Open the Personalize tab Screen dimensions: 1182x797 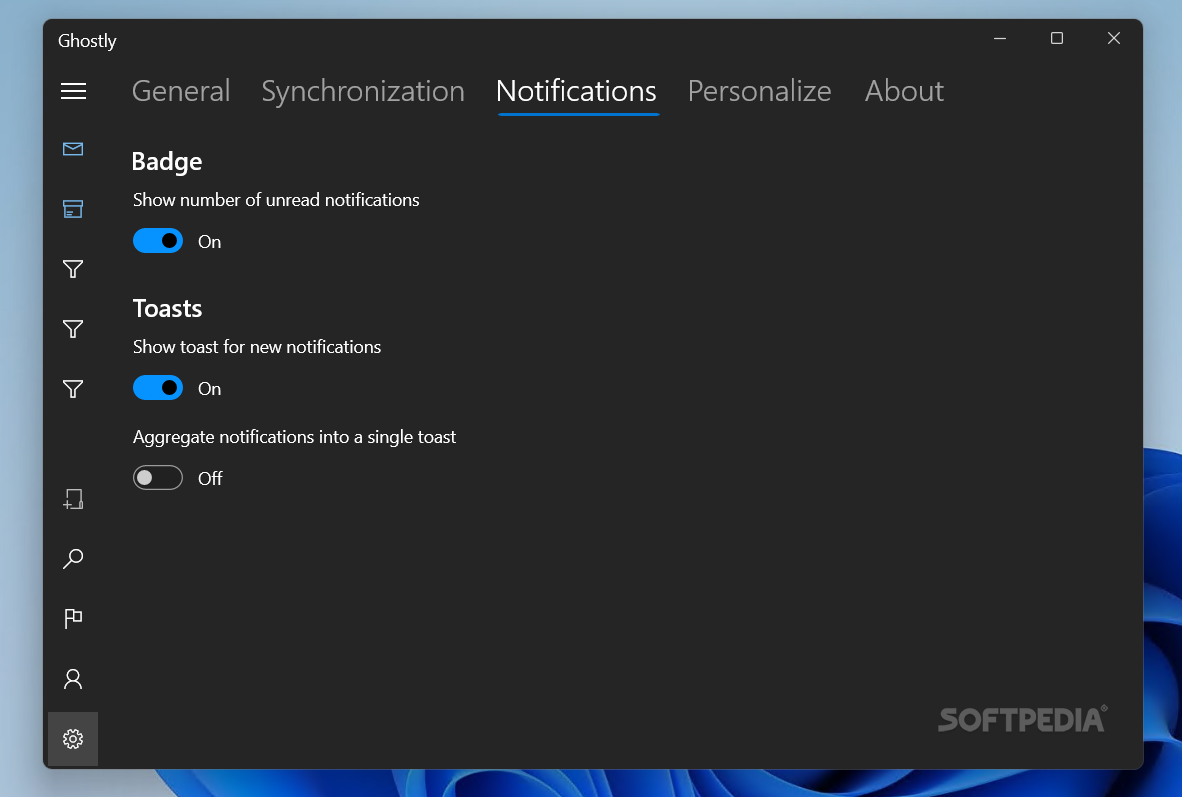[x=759, y=91]
